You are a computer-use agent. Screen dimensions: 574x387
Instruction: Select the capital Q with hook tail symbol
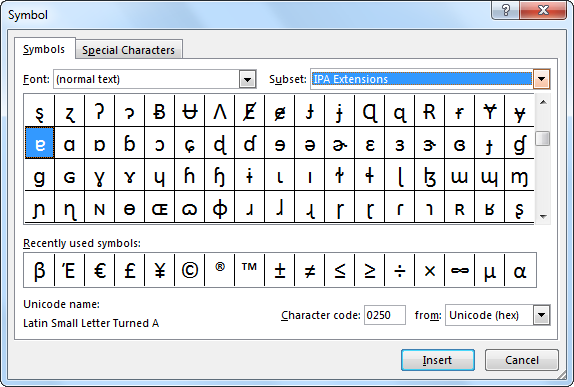(370, 111)
